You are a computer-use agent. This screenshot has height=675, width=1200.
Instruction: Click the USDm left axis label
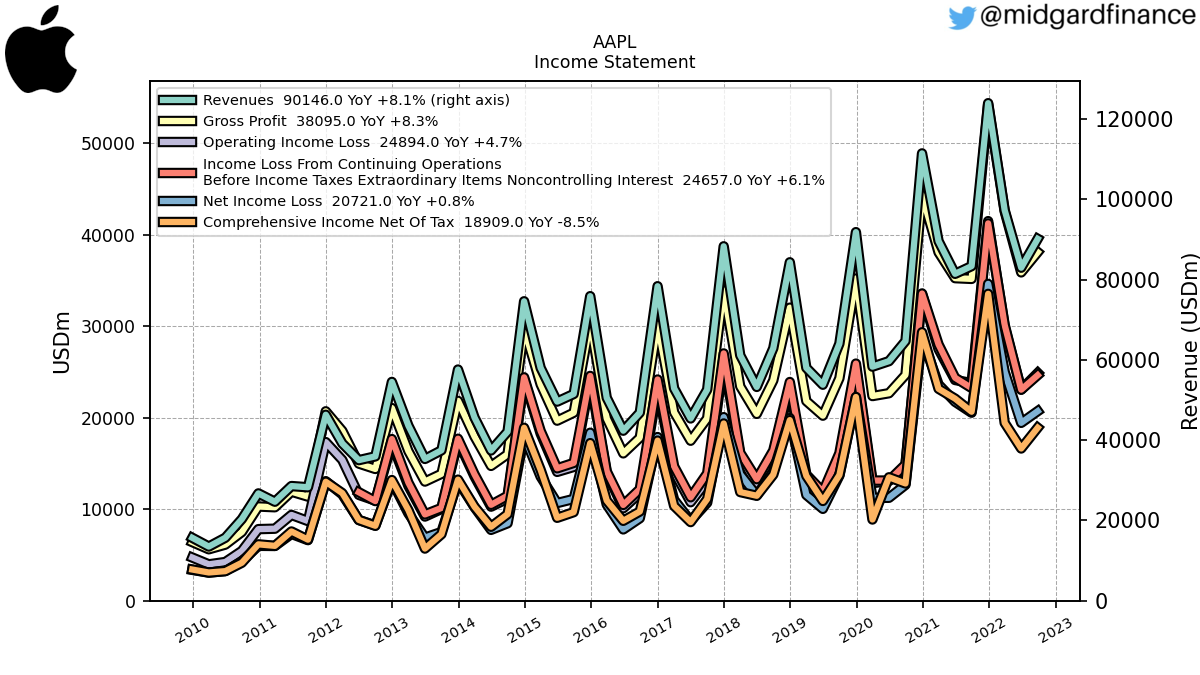62,341
